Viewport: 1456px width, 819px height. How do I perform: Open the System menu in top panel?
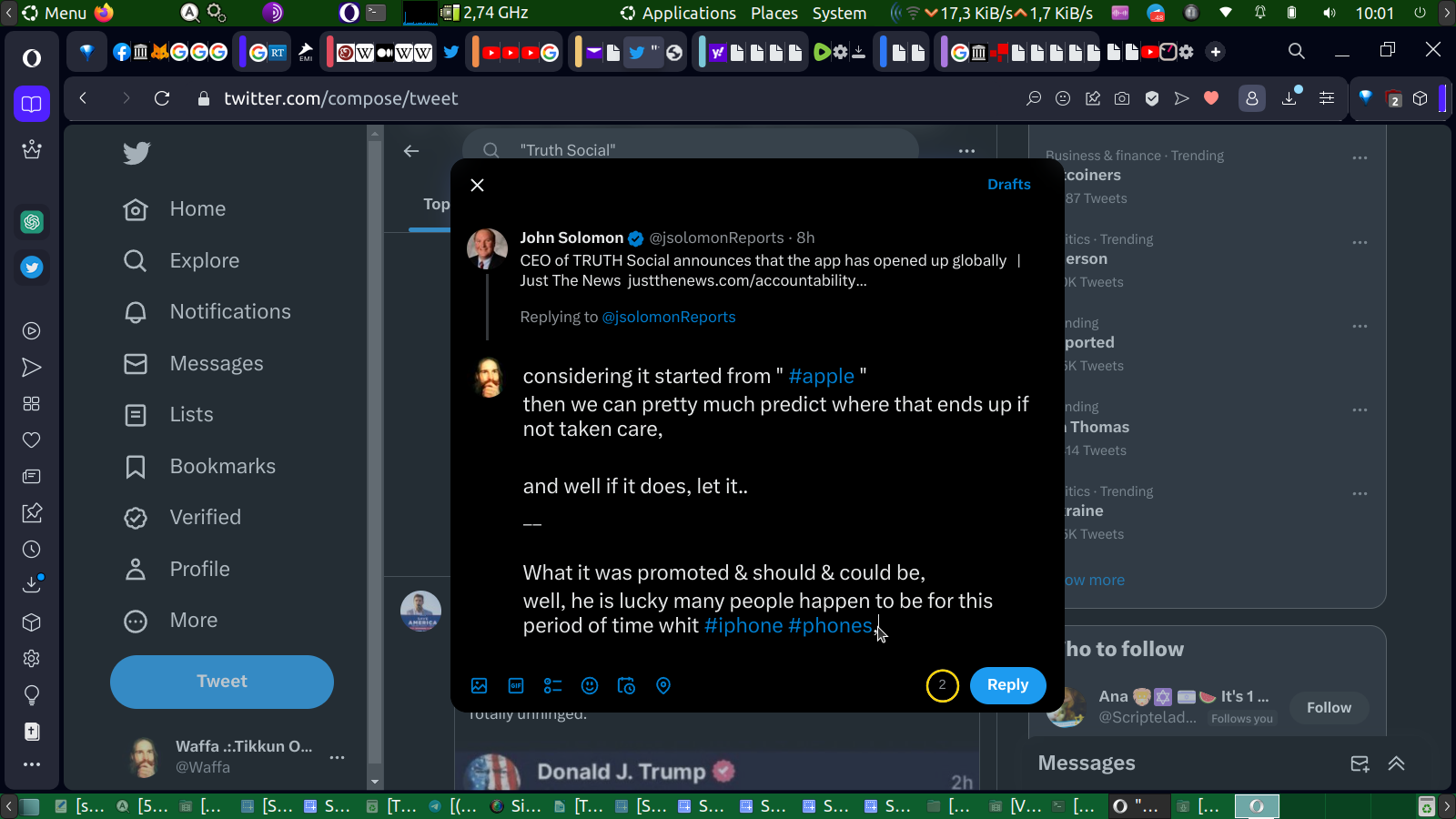point(839,13)
